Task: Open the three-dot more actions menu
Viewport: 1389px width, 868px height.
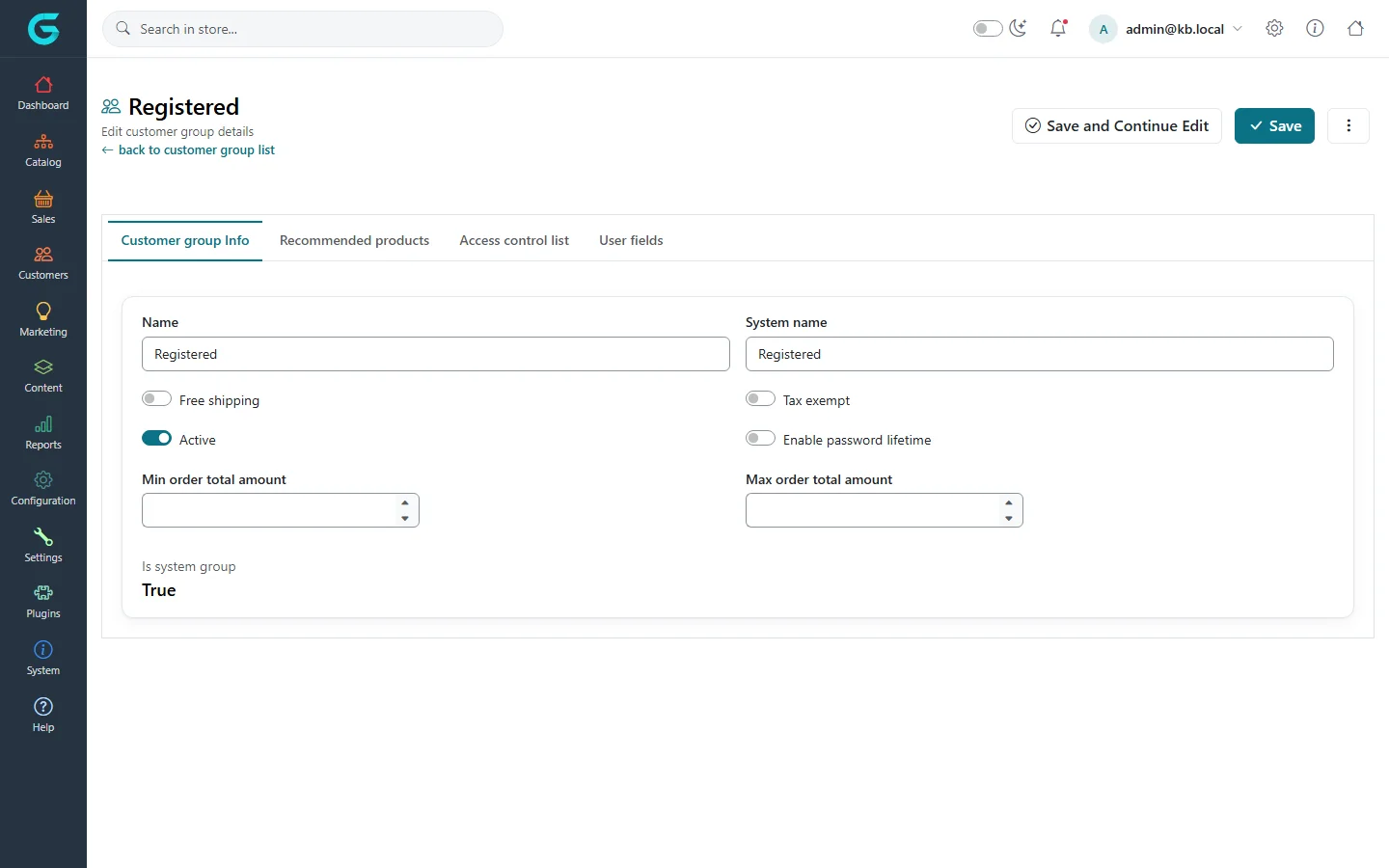Action: [1348, 125]
